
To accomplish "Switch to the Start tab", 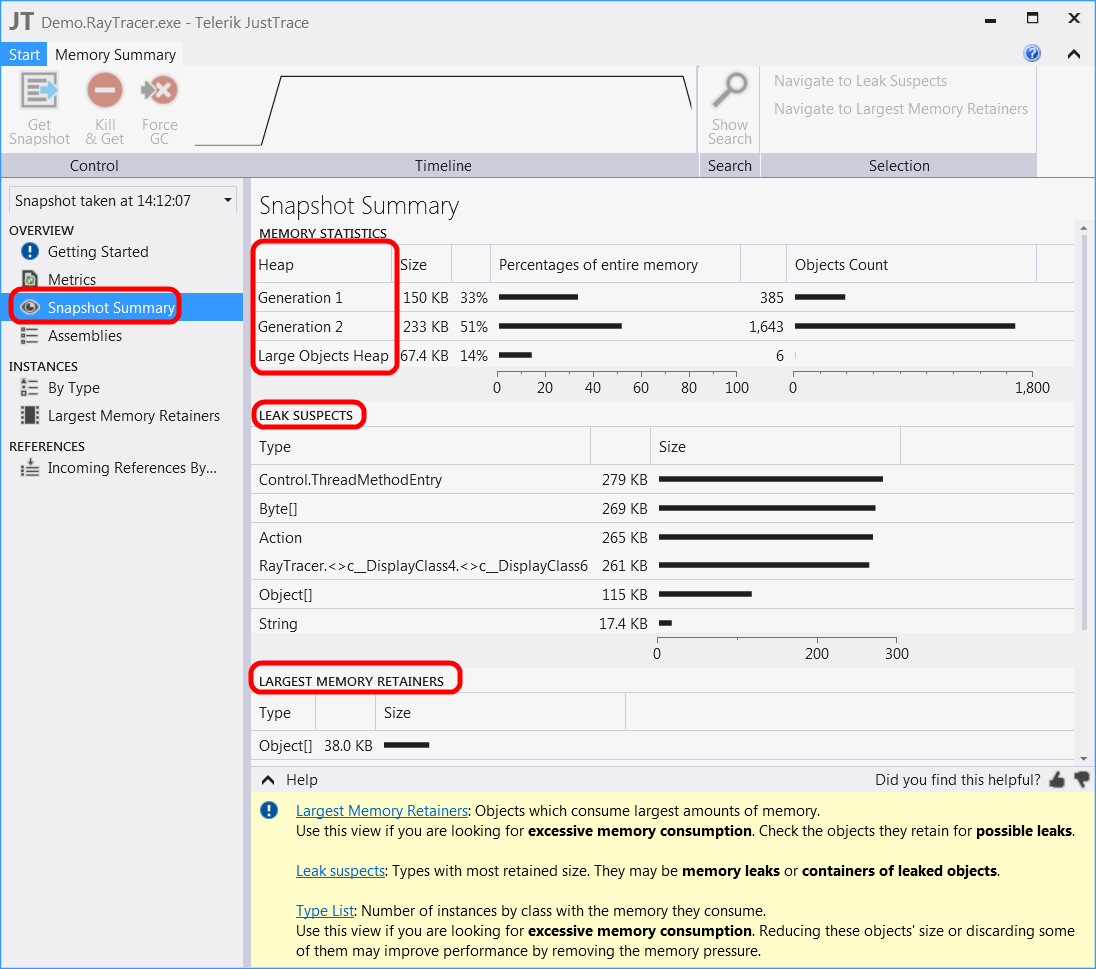I will 24,55.
